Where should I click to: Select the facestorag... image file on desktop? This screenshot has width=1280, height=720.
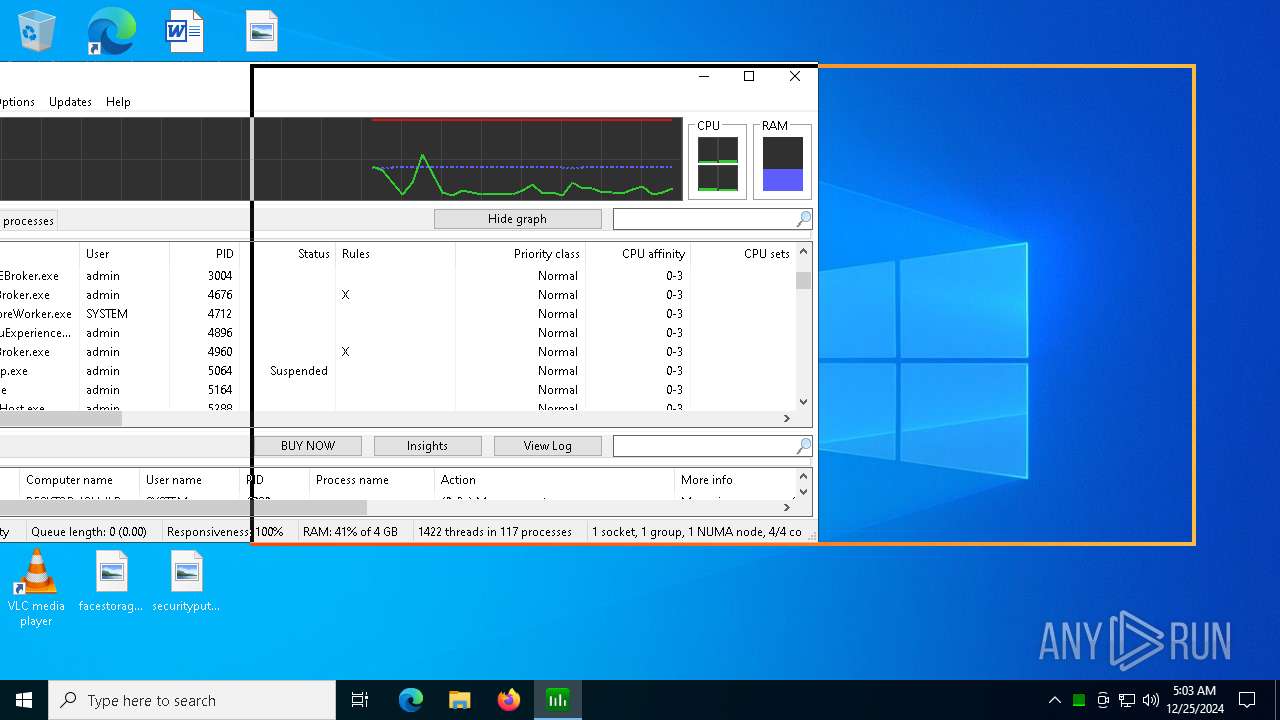tap(111, 581)
